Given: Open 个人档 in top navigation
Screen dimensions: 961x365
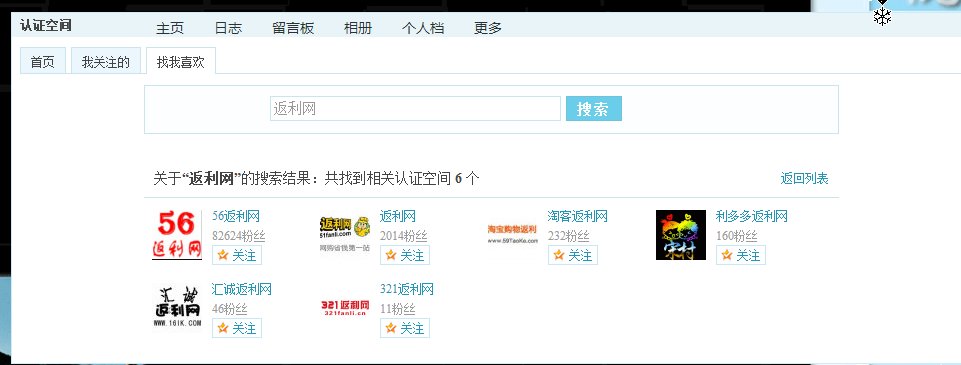Looking at the screenshot, I should pyautogui.click(x=423, y=28).
